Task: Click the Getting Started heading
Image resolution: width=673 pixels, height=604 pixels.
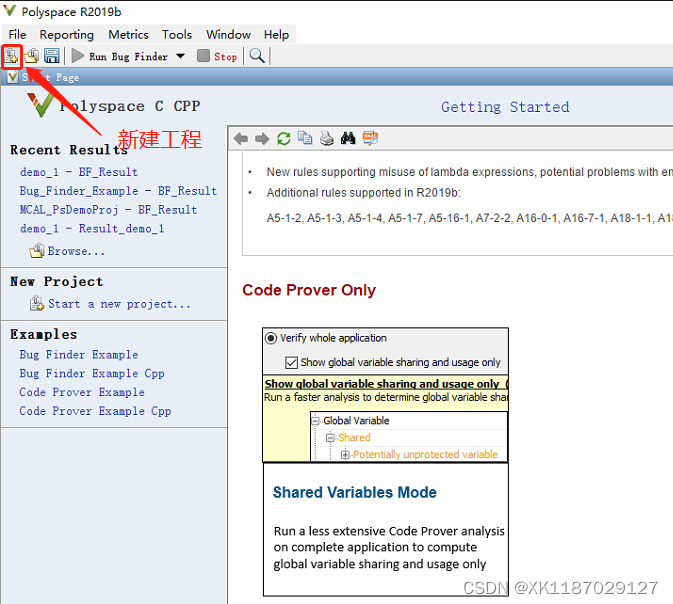Action: 505,107
